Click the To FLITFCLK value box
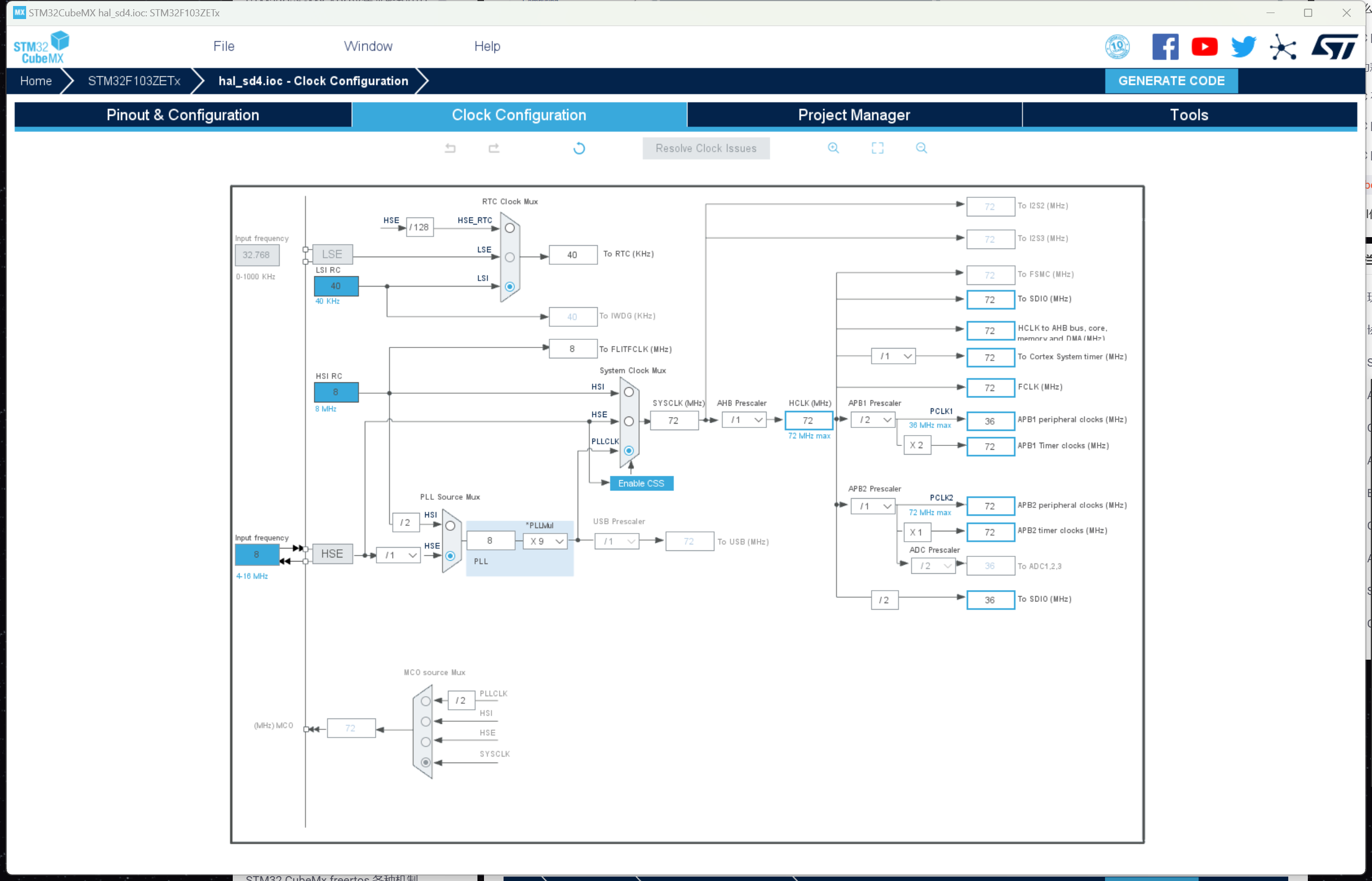 pos(573,349)
